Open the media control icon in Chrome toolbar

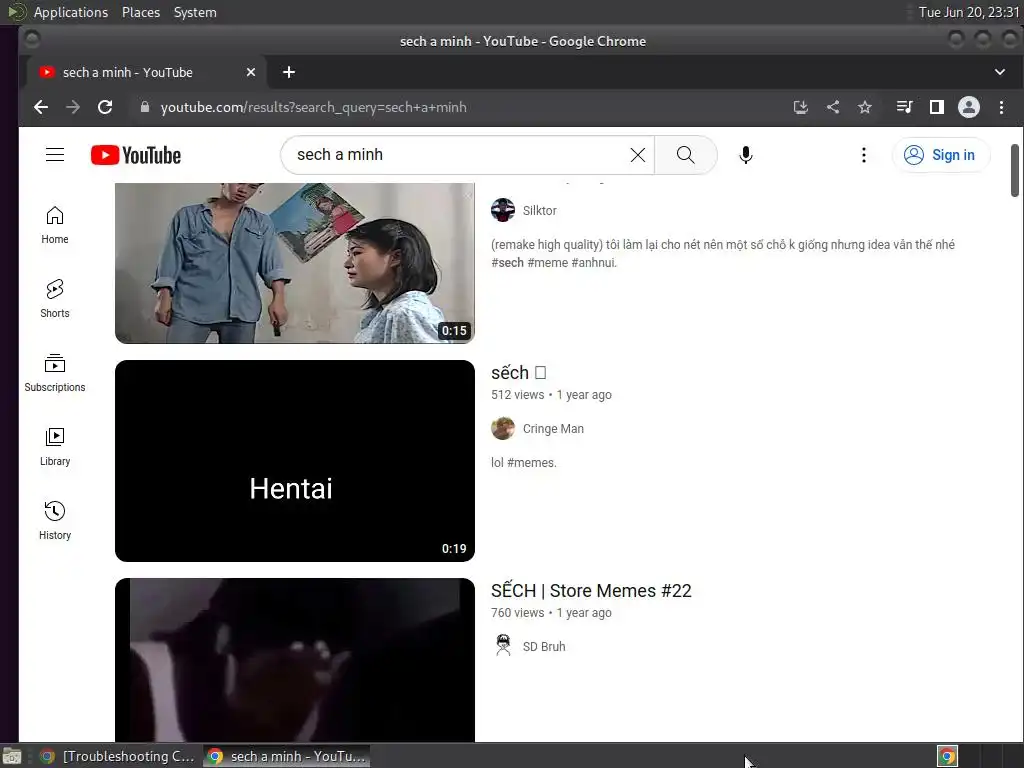coord(904,107)
